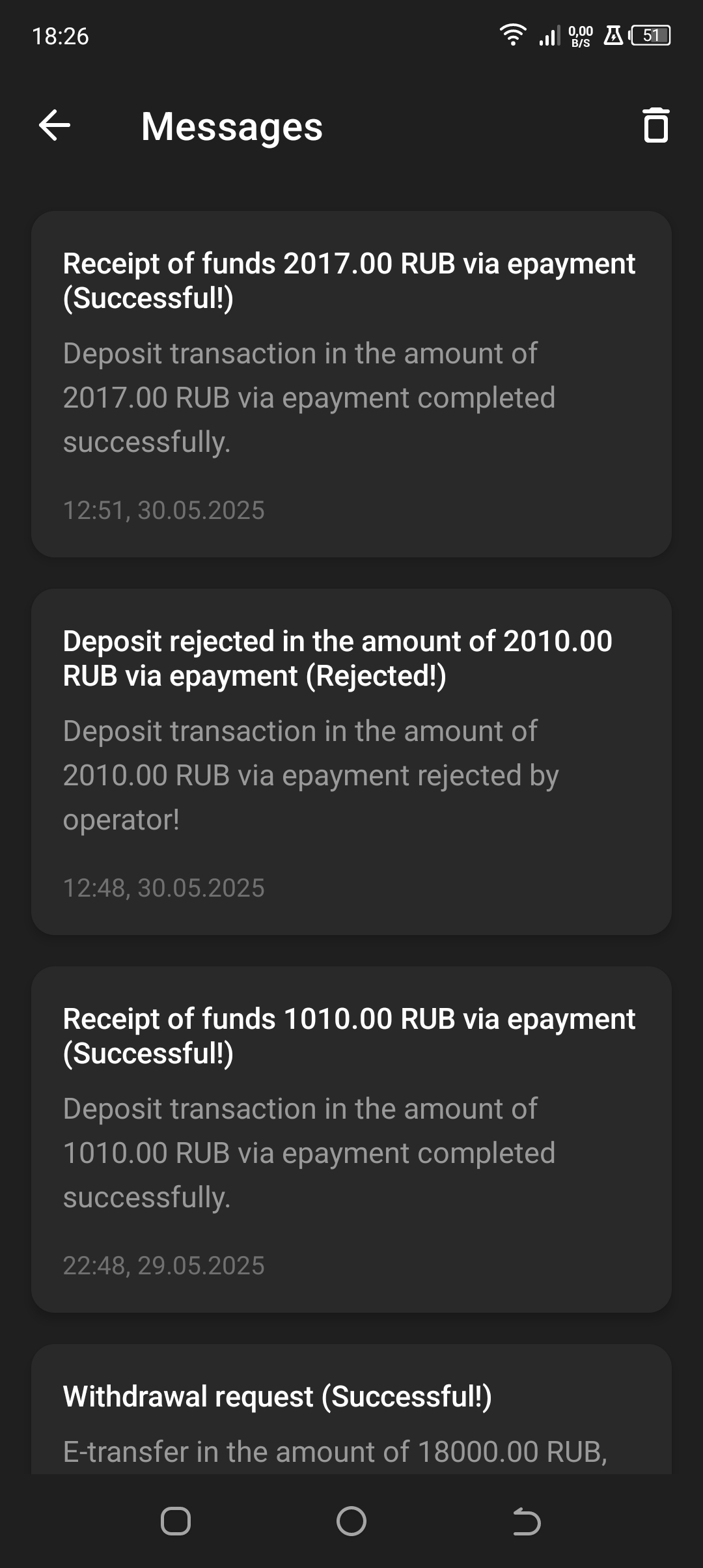This screenshot has height=1568, width=703.
Task: Tap the Messages page title
Action: pos(232,126)
